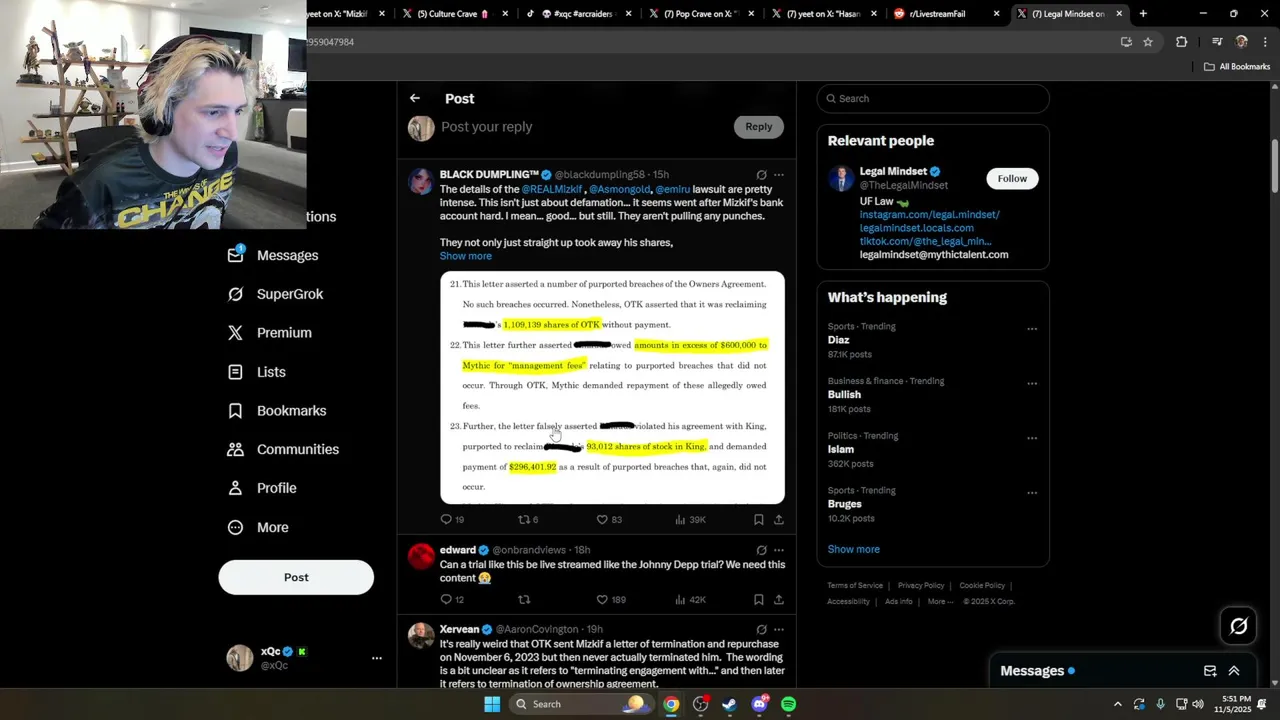
Task: Open Grok icon on Xervean's post
Action: [761, 630]
